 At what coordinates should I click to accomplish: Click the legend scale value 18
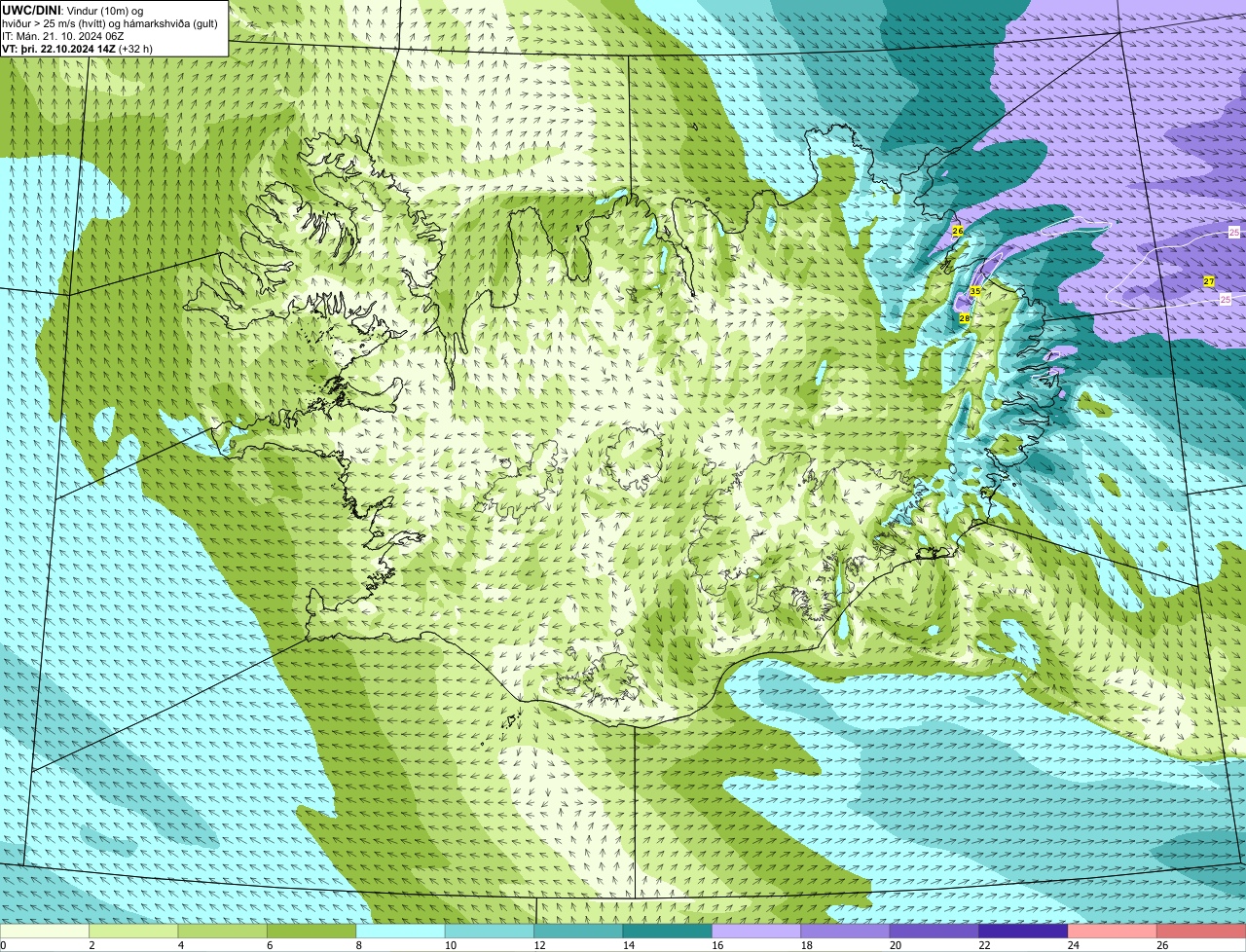(807, 945)
